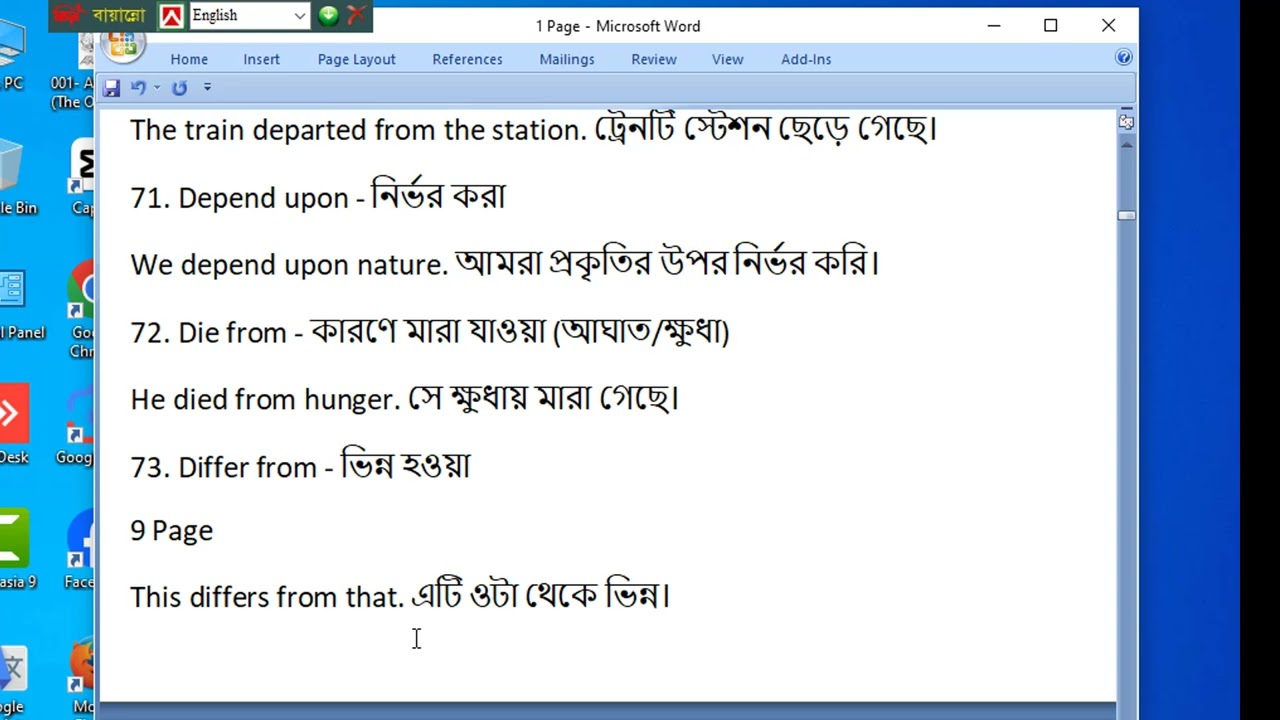Viewport: 1280px width, 720px height.
Task: Click the Bengali word 'নির্ভর করা'
Action: [x=438, y=195]
